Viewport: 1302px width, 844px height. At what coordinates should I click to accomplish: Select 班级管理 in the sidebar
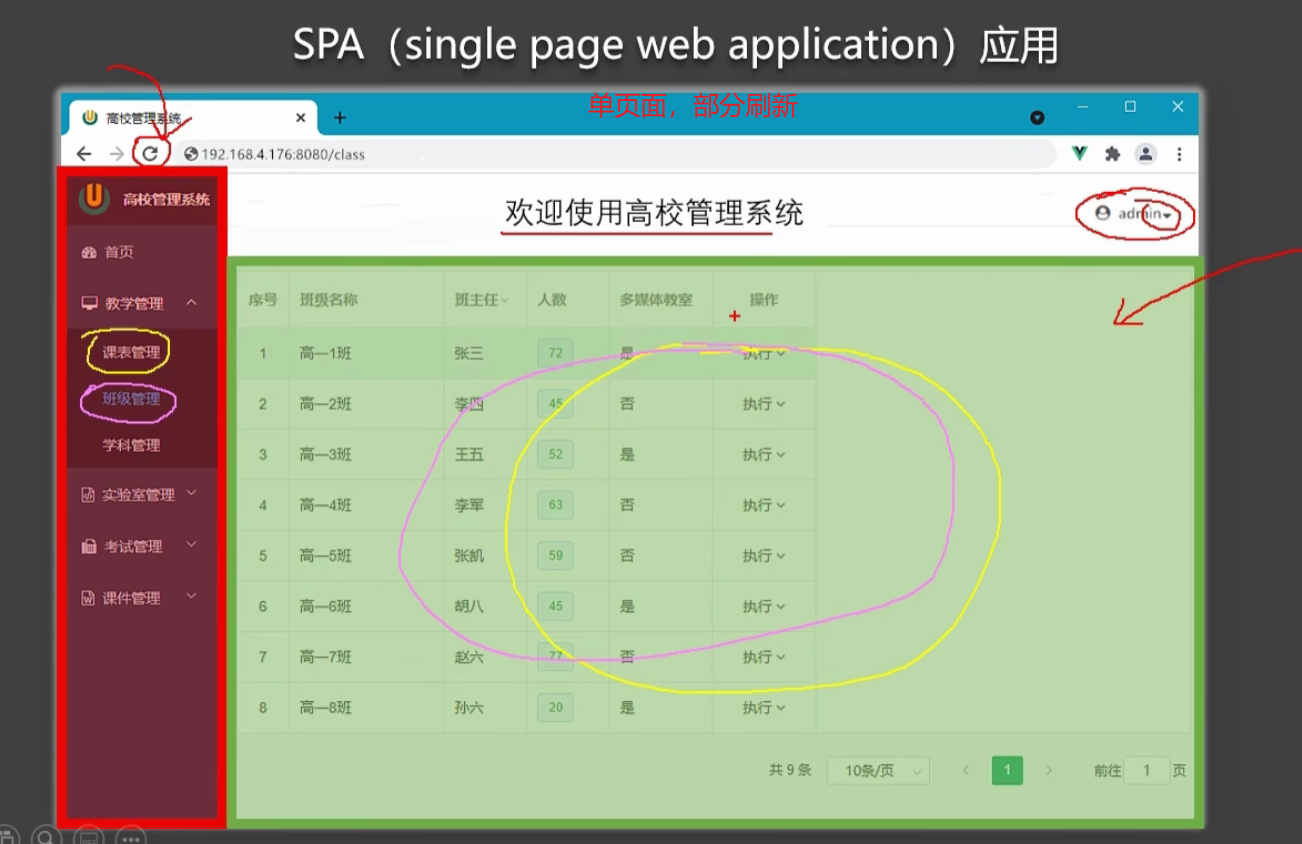[x=131, y=399]
